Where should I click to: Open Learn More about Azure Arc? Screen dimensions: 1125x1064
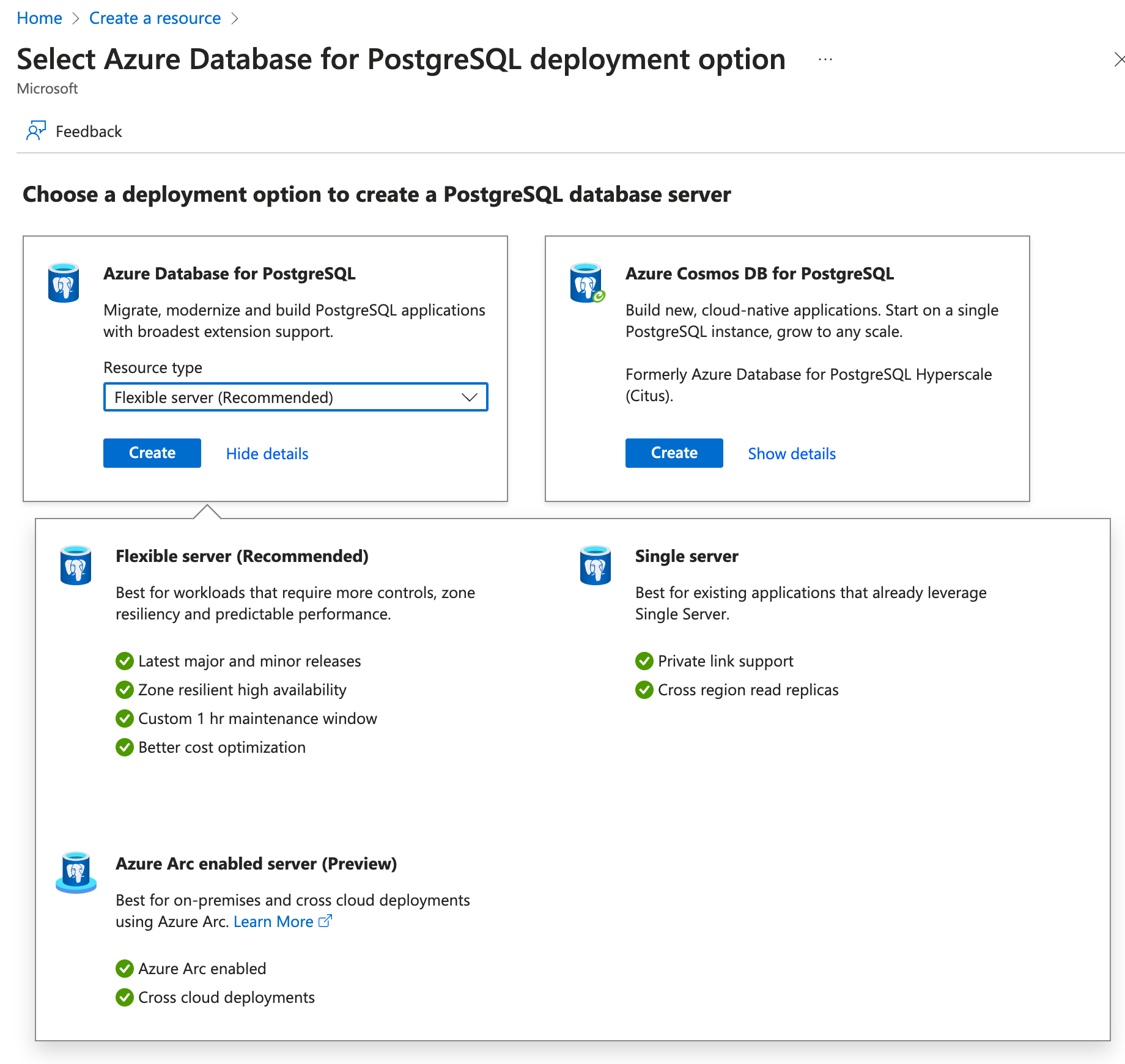pyautogui.click(x=273, y=921)
